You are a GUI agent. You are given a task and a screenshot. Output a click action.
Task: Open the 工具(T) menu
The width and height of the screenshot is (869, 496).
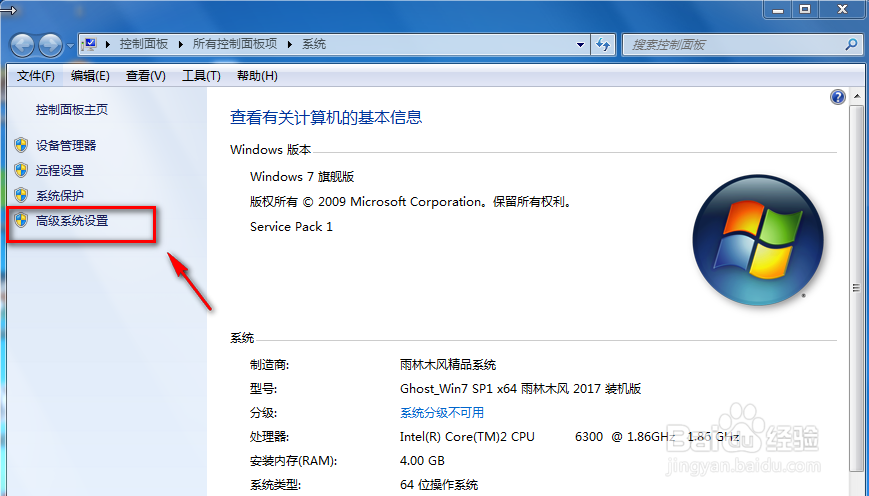click(x=201, y=76)
